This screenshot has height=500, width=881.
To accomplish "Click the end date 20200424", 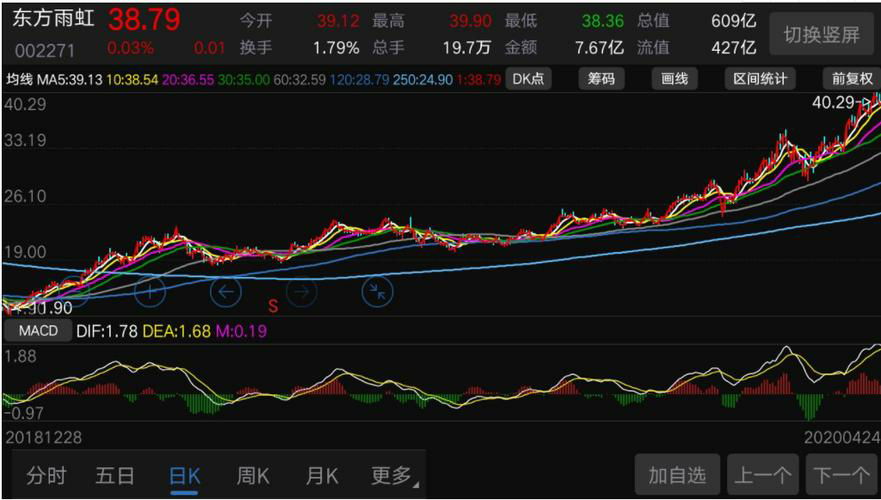I will (842, 438).
